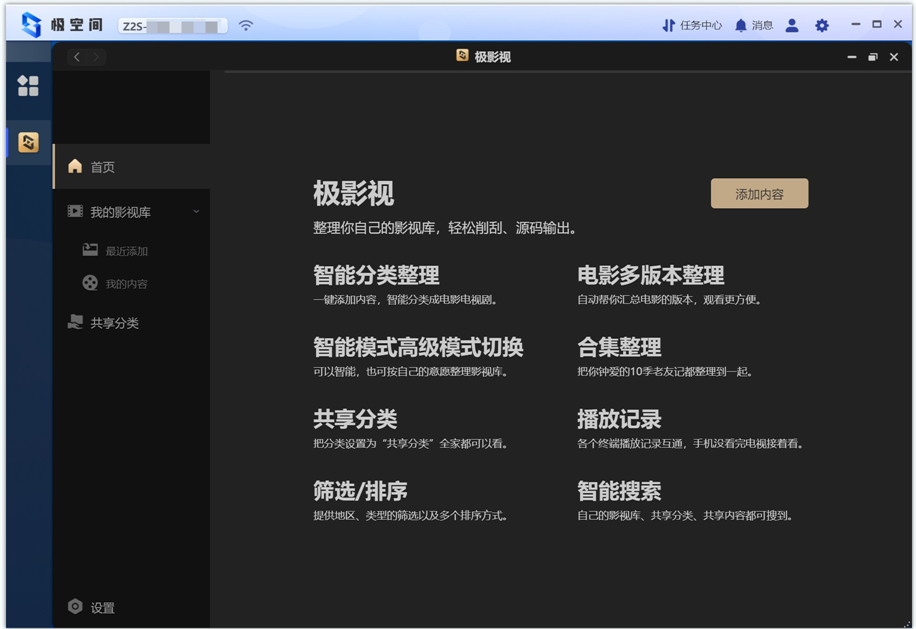This screenshot has width=916, height=629.
Task: Click the Z2S device name field
Action: pyautogui.click(x=172, y=26)
